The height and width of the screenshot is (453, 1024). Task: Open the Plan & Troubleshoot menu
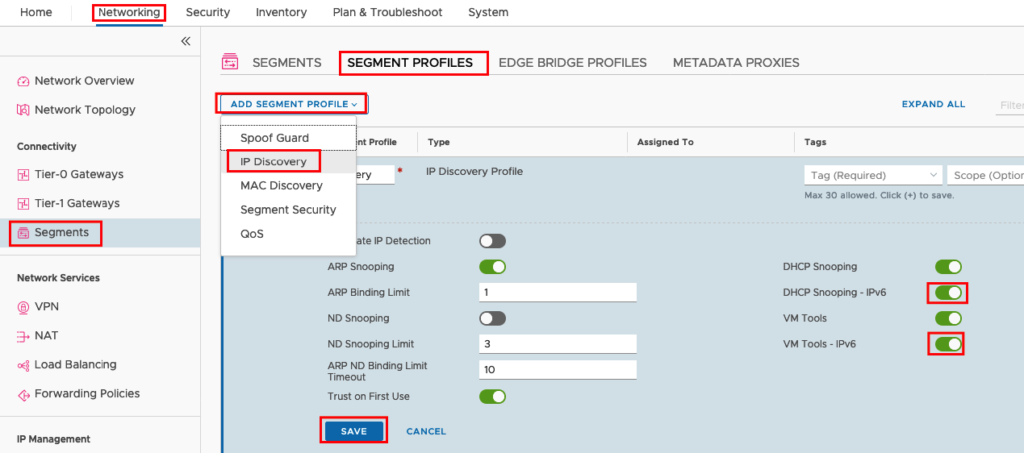(x=387, y=12)
